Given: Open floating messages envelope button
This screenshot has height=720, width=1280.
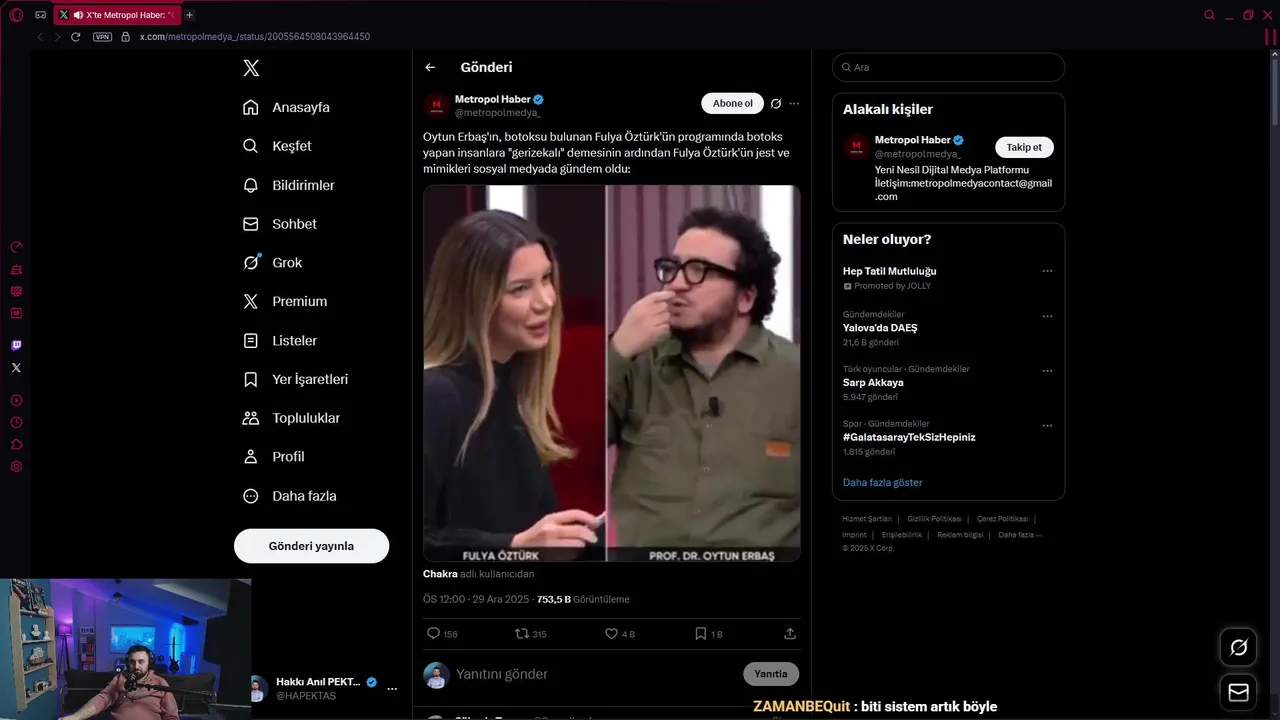Looking at the screenshot, I should click(x=1238, y=692).
